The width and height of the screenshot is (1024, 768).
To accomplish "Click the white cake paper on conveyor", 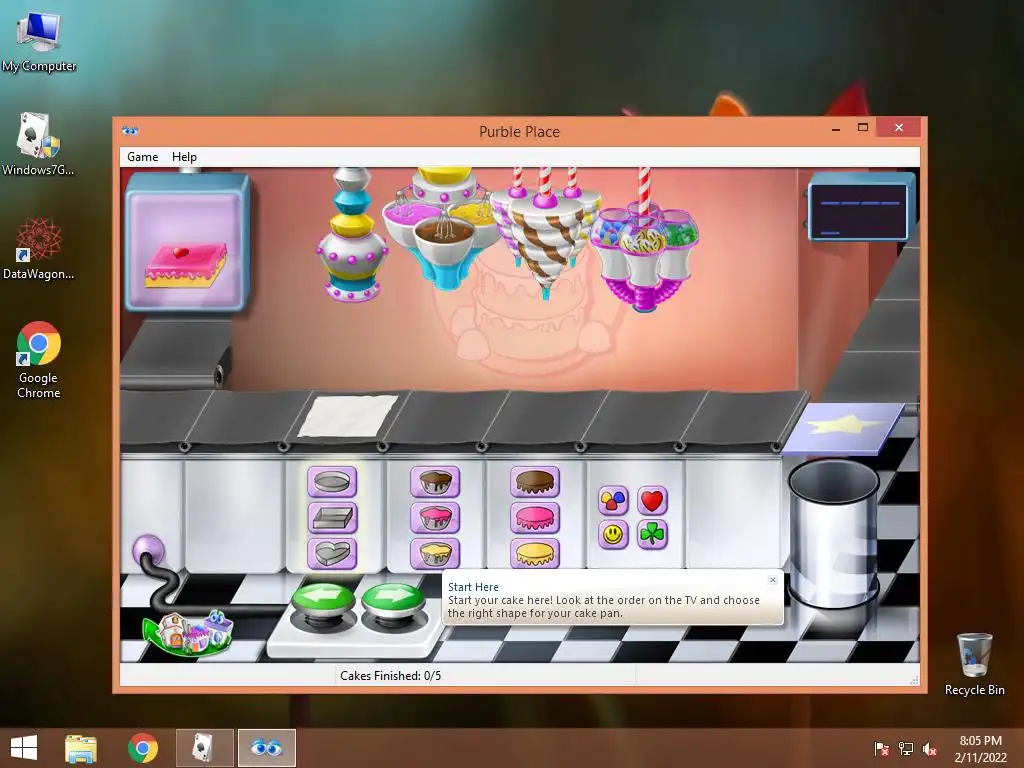I will [x=348, y=415].
